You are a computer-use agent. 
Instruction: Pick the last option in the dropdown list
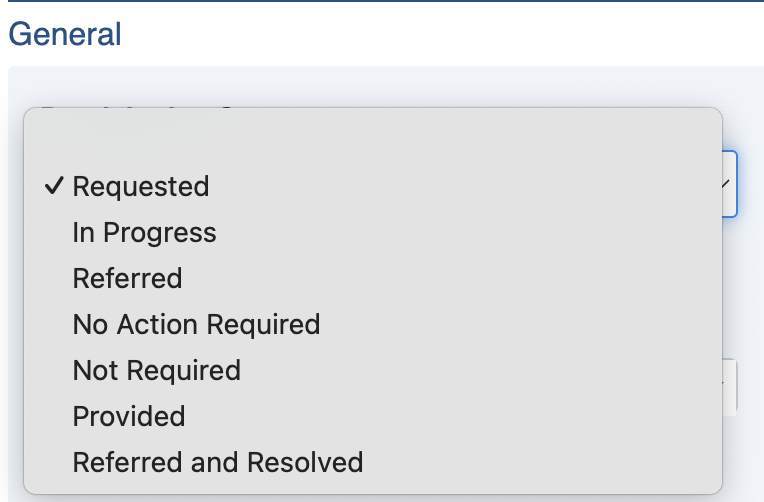click(217, 462)
